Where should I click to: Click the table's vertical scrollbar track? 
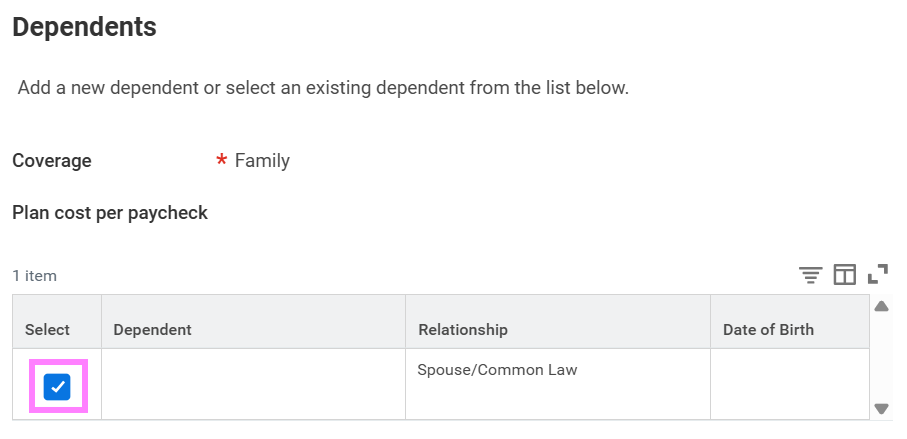click(x=881, y=357)
